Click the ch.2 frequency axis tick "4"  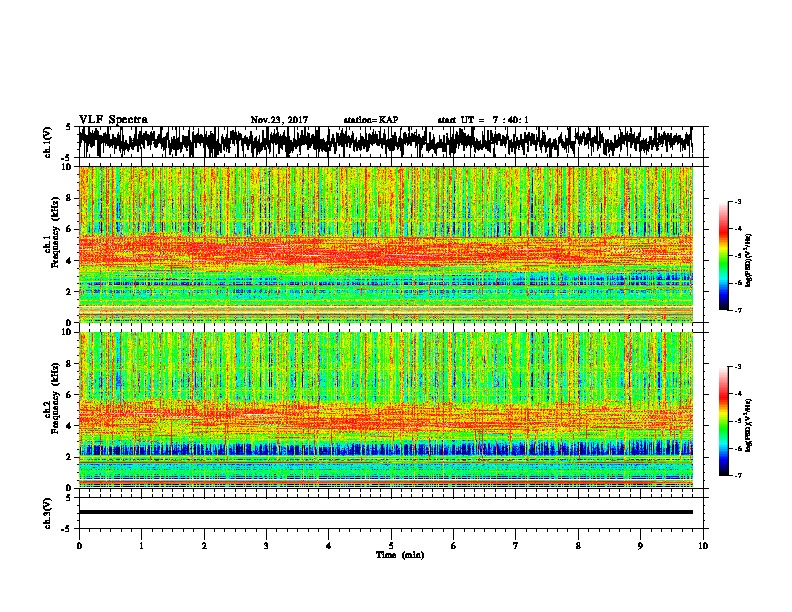(70, 426)
